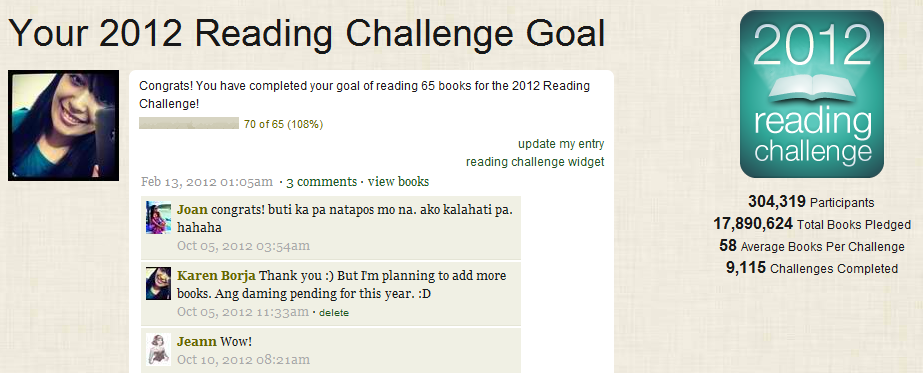This screenshot has width=923, height=373.
Task: Click the Feb 13, 2012 timestamp
Action: coord(207,182)
